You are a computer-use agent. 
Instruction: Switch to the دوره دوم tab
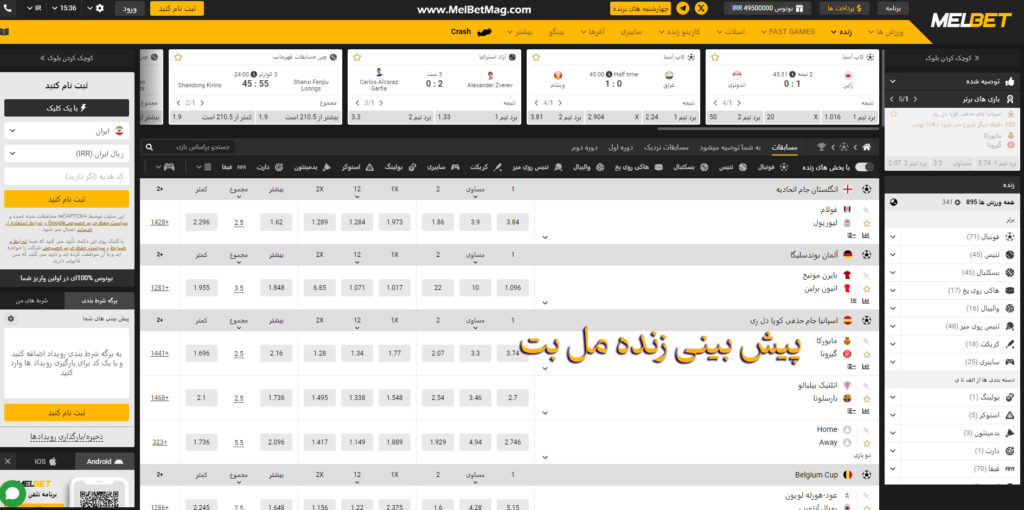click(584, 147)
